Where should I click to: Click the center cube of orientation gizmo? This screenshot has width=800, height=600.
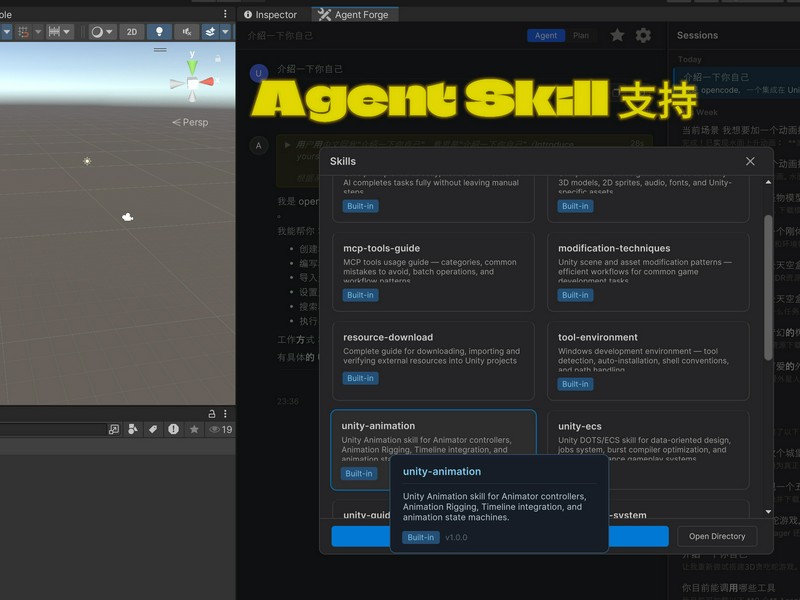tap(192, 83)
